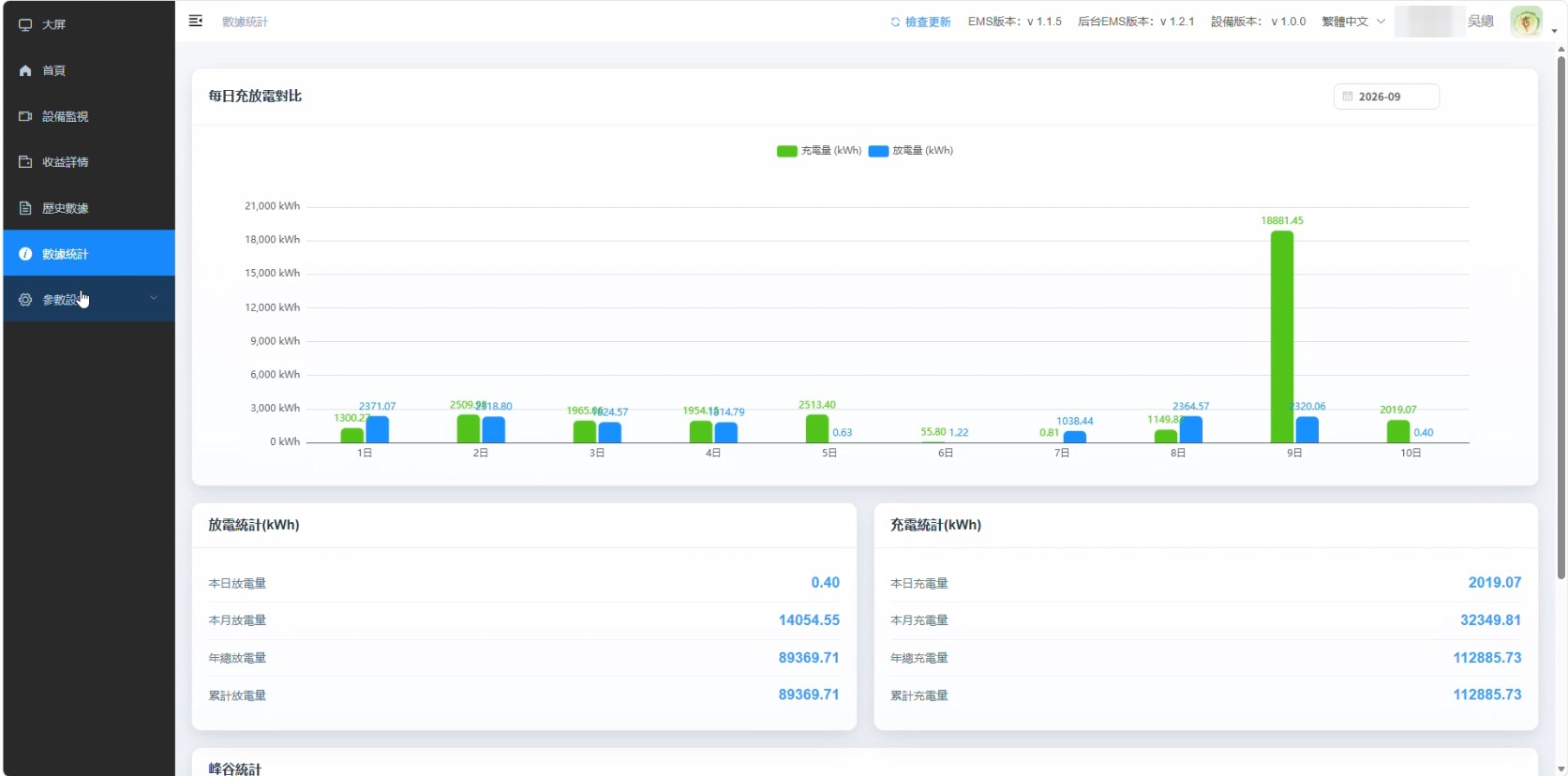Click the 本月放電量 value 14054.55
This screenshot has height=776, width=1568.
tap(809, 620)
